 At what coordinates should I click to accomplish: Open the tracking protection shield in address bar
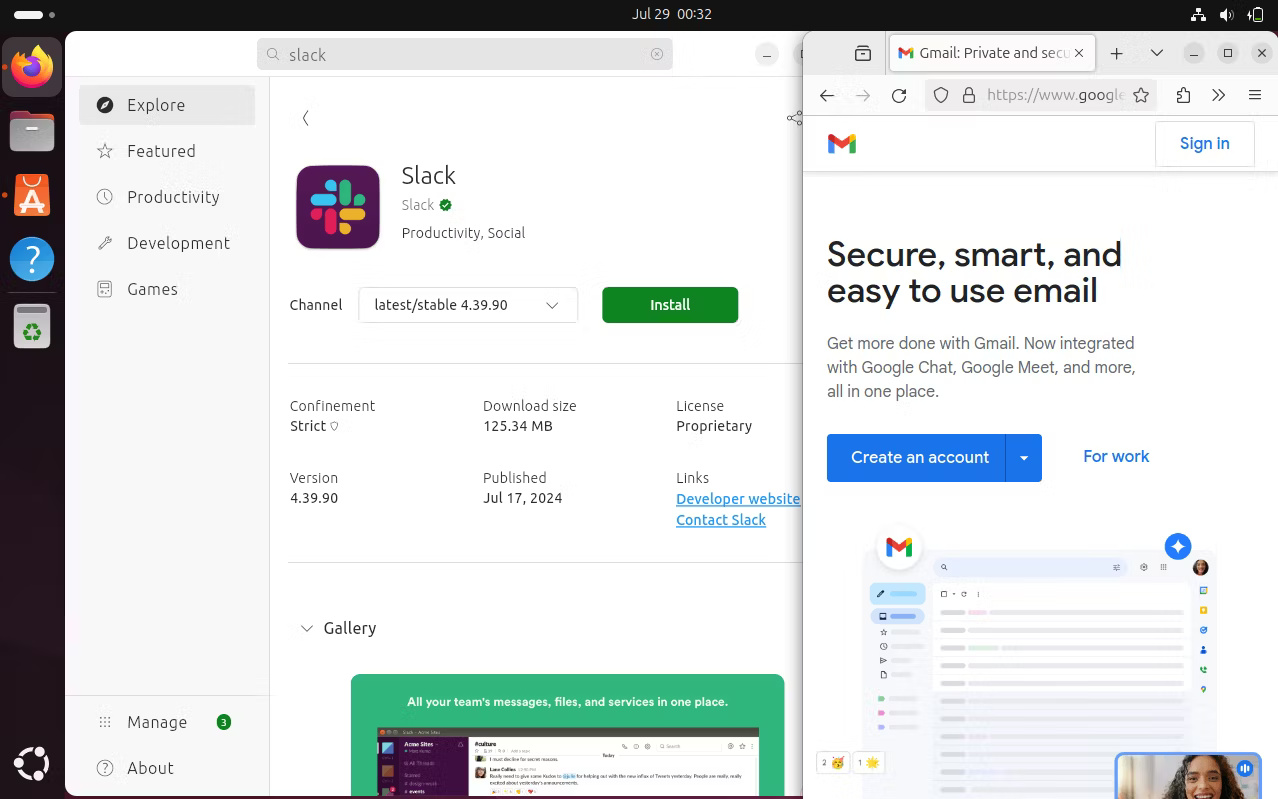click(940, 95)
